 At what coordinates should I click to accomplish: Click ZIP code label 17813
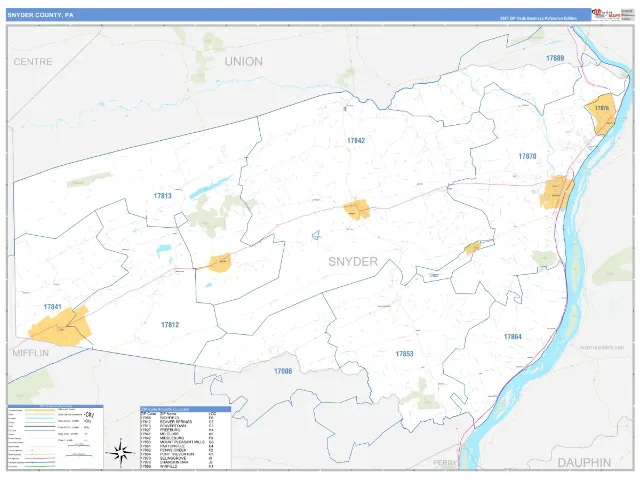coord(162,196)
